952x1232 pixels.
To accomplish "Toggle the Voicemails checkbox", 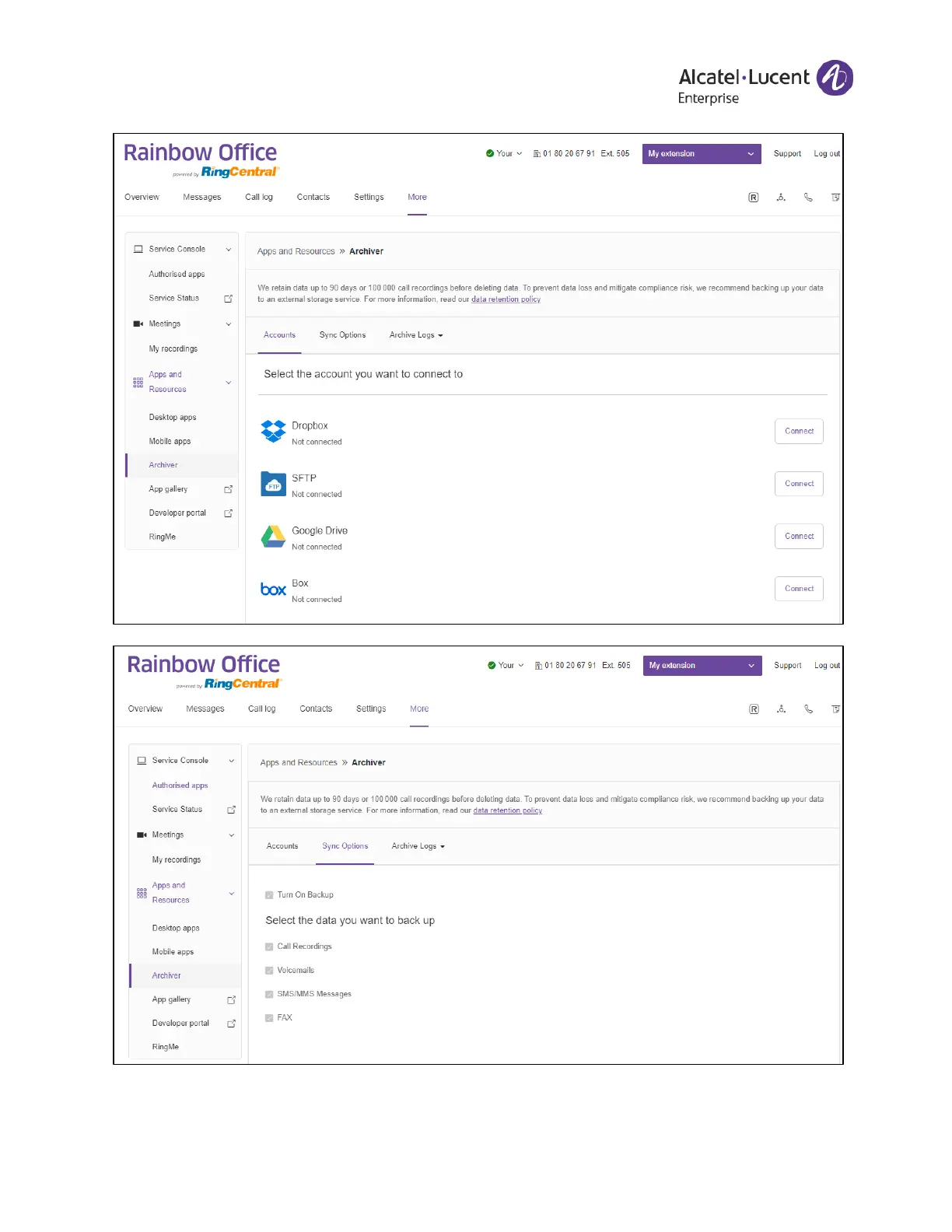I will click(x=269, y=971).
